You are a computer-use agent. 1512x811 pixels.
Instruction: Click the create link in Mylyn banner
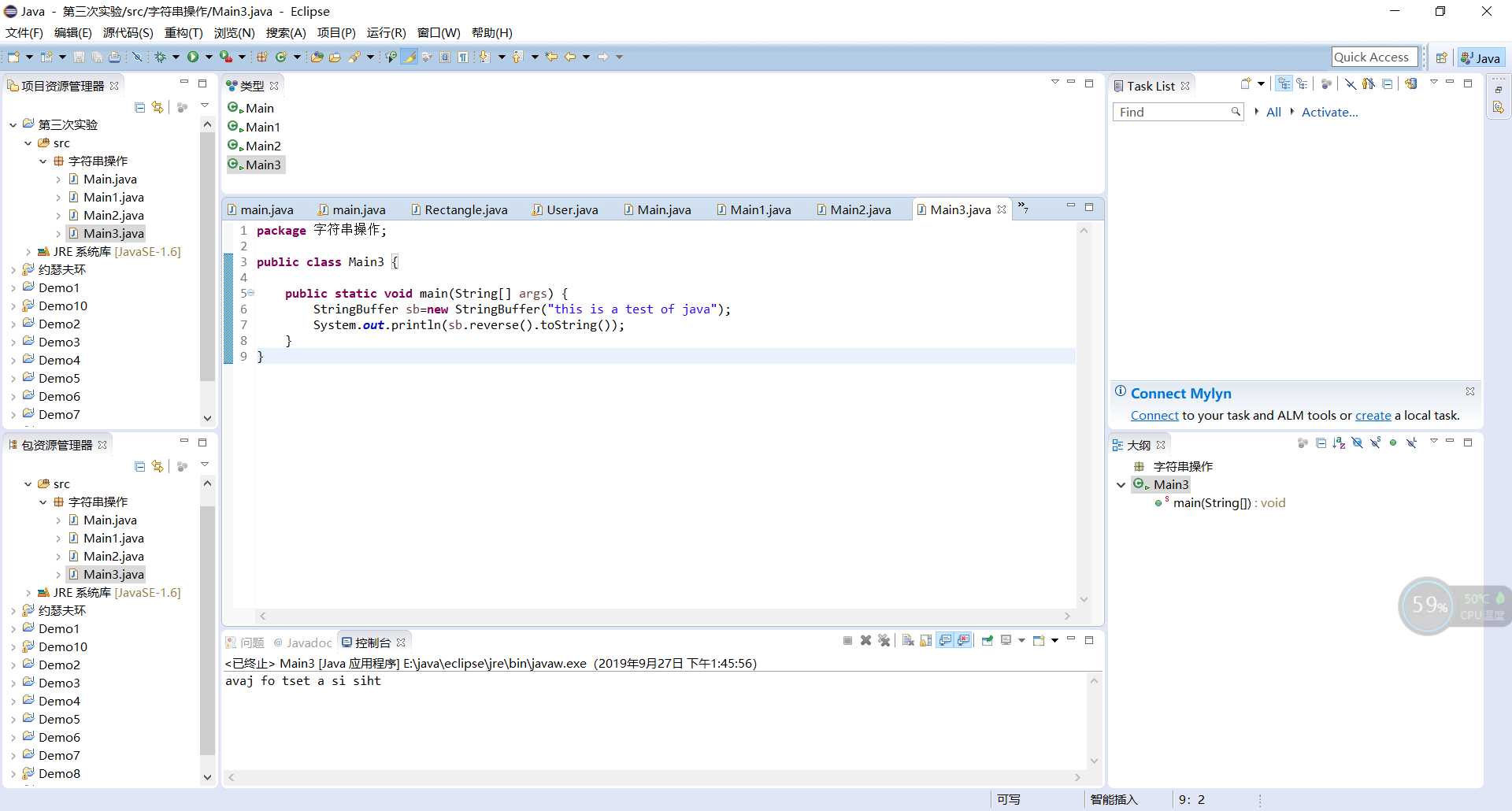[x=1373, y=415]
